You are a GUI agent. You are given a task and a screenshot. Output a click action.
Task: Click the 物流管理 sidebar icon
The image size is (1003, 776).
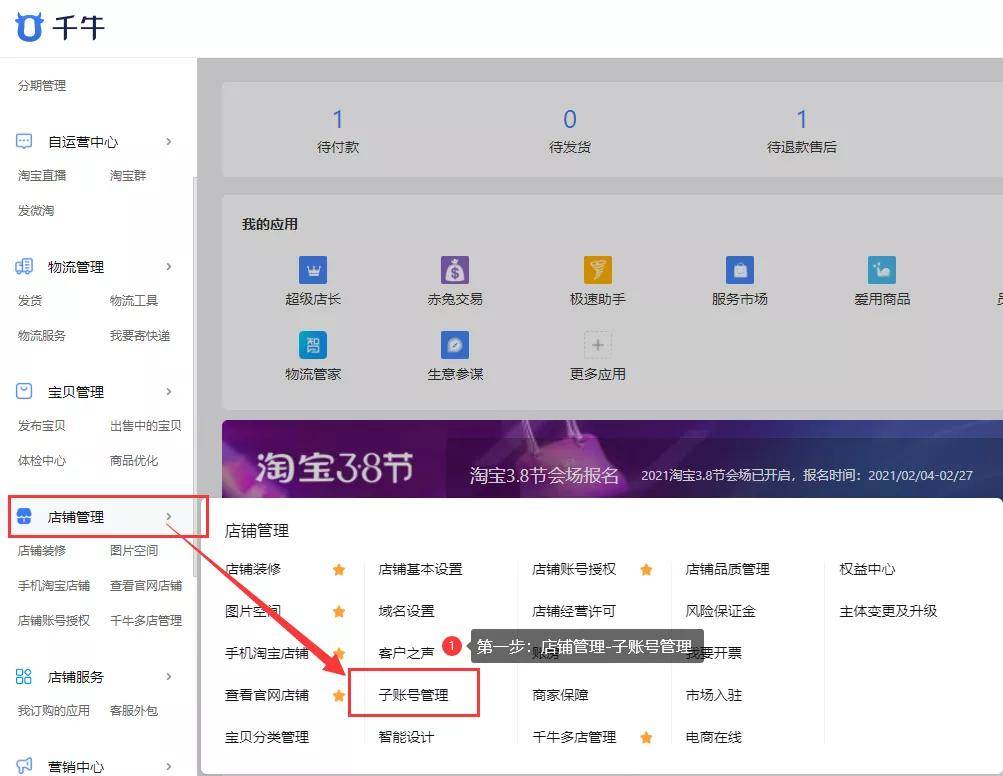(x=24, y=266)
